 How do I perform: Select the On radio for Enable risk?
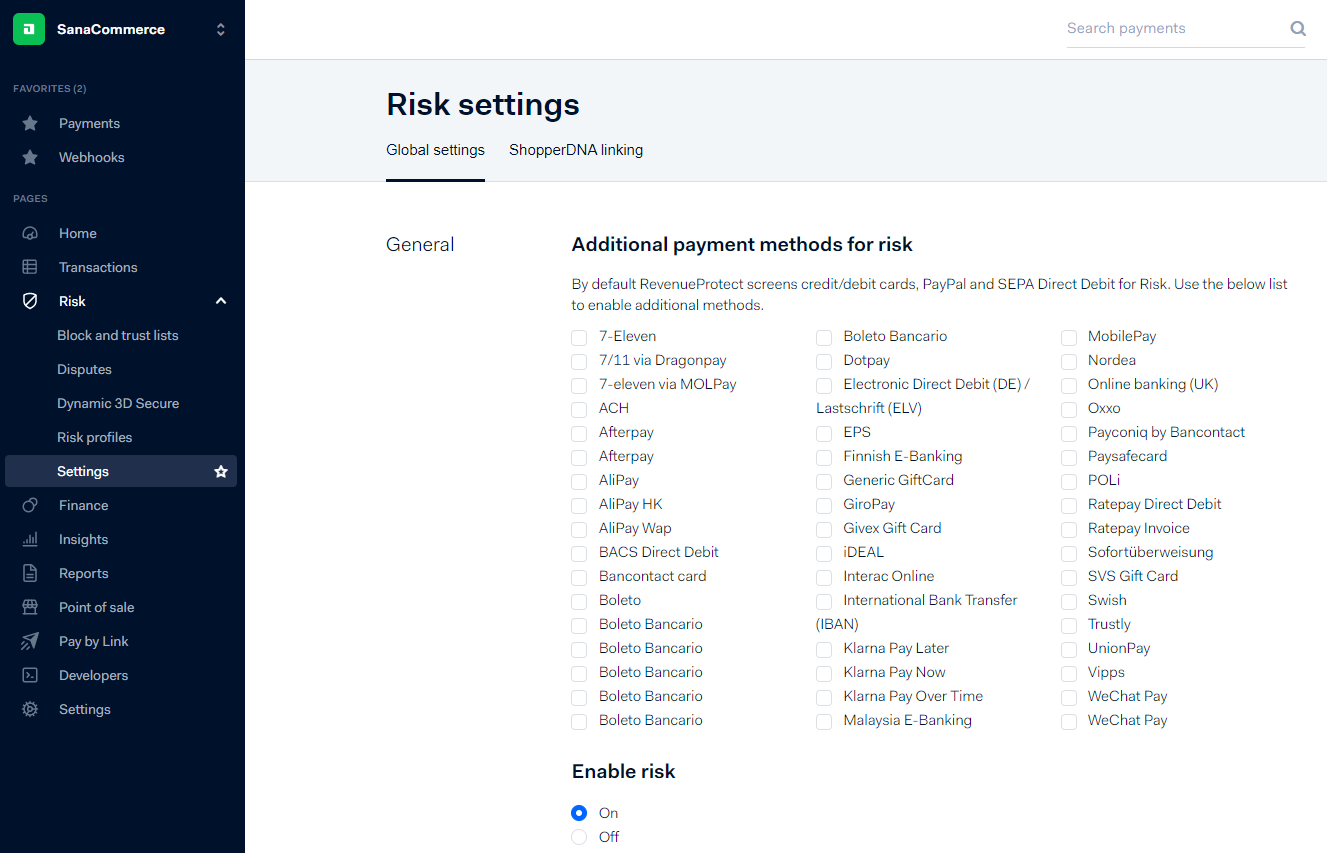click(579, 813)
